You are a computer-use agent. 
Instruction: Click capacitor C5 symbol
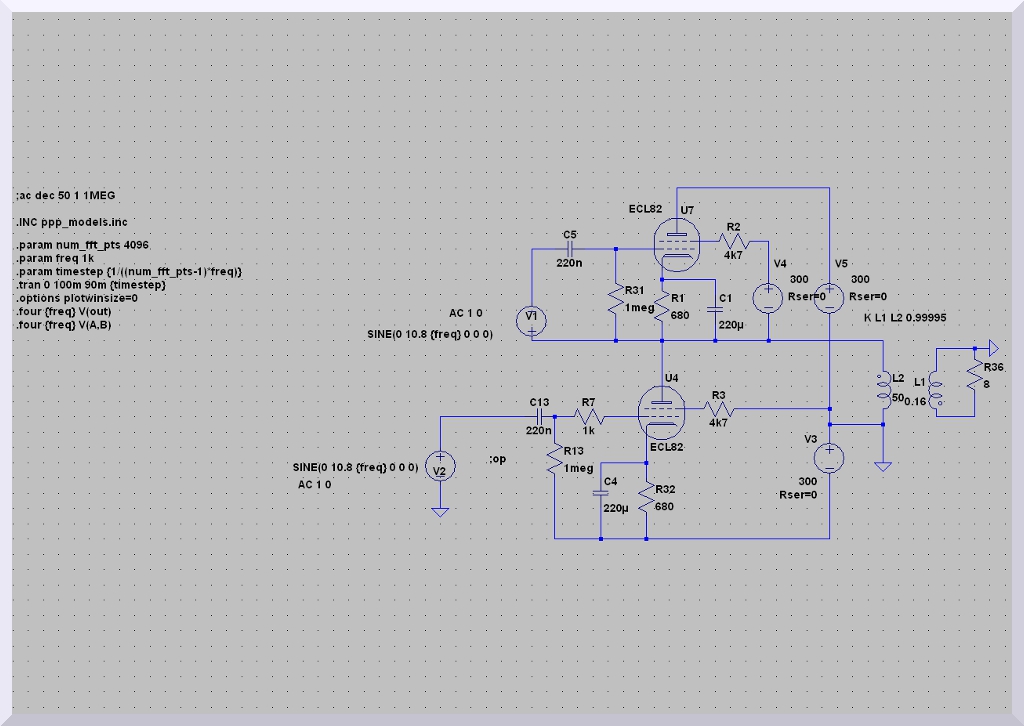pos(570,249)
